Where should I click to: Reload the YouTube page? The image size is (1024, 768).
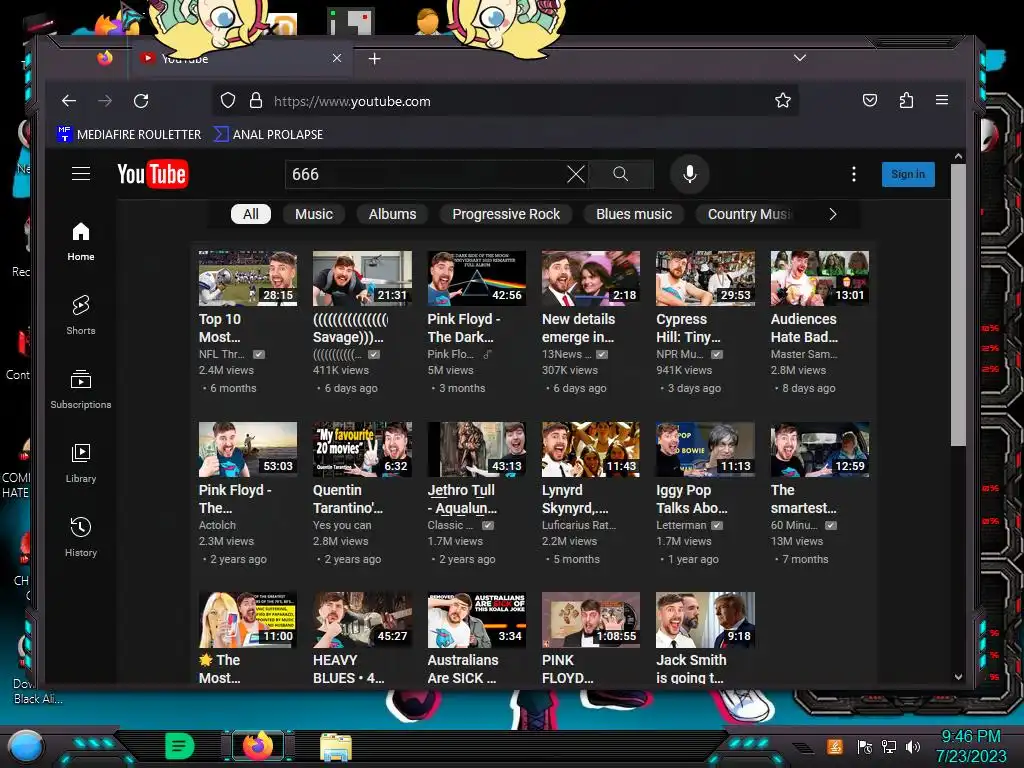(x=141, y=101)
